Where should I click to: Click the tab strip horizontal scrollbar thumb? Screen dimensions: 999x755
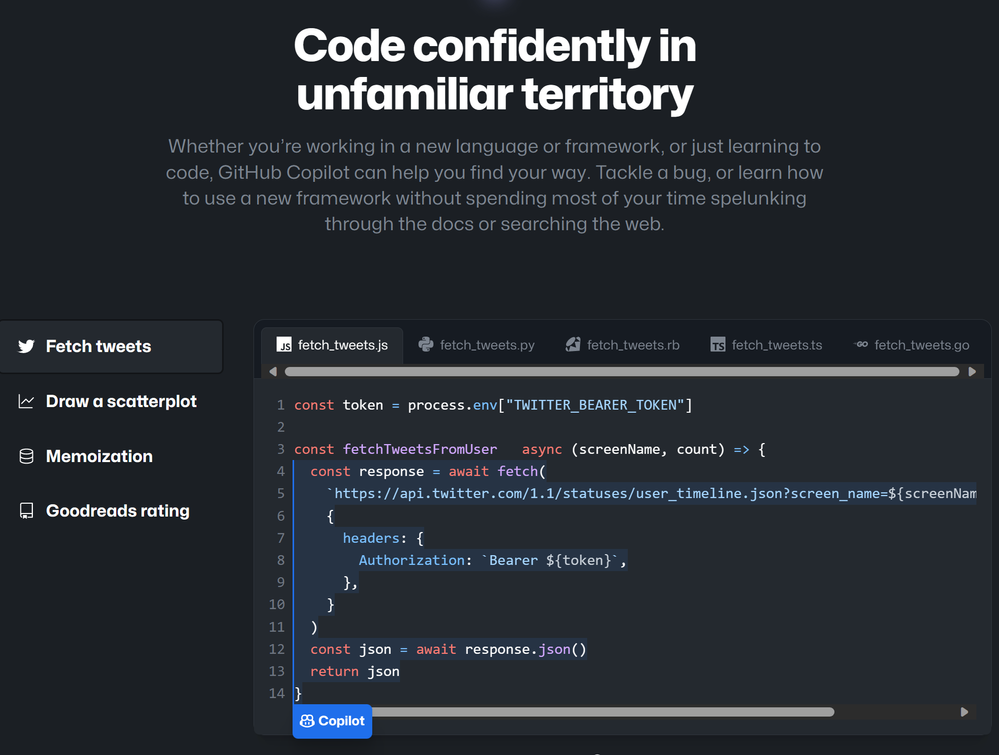pos(622,371)
